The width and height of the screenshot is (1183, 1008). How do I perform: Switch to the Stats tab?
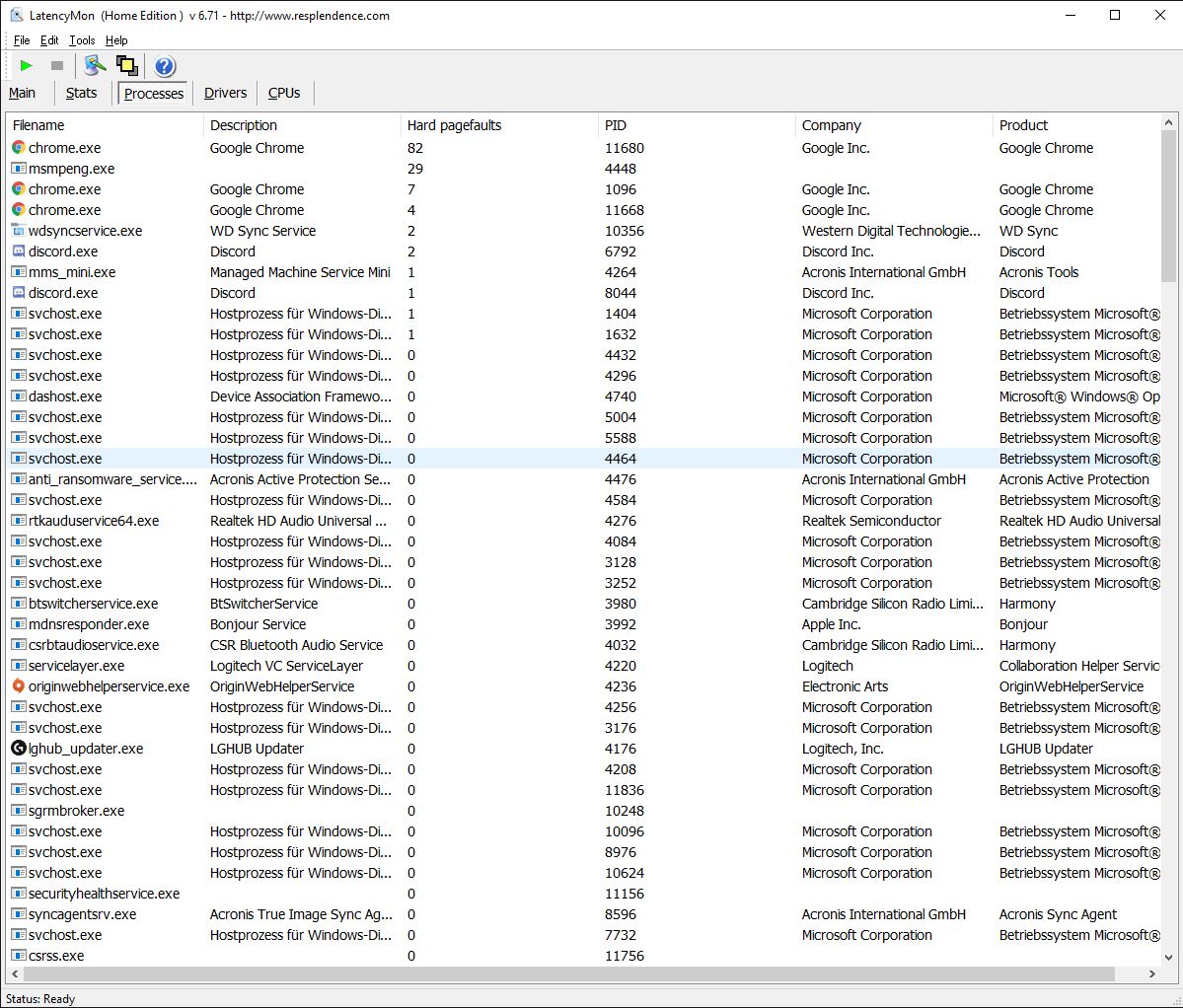click(82, 93)
